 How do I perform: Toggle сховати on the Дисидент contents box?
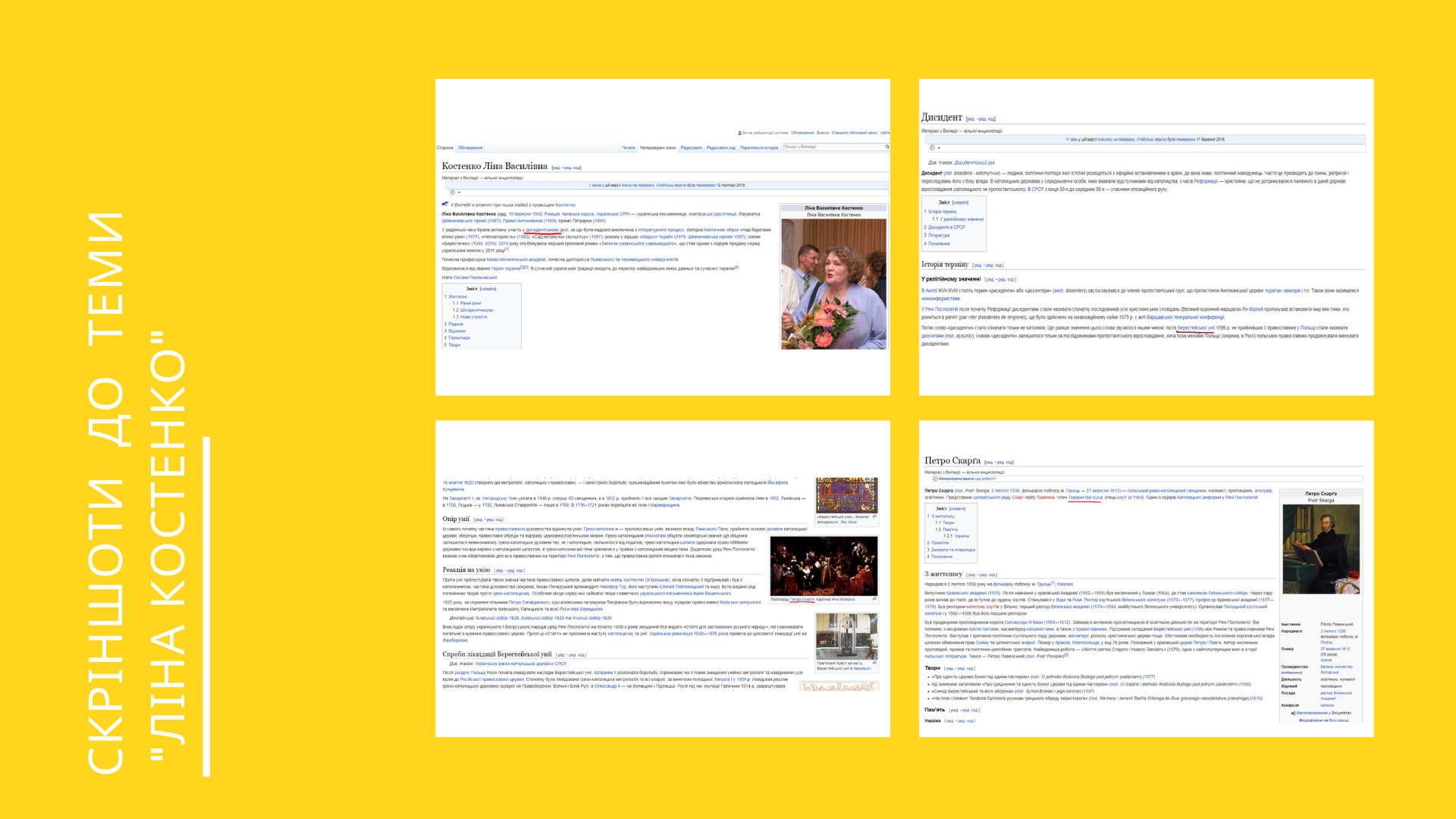click(960, 202)
